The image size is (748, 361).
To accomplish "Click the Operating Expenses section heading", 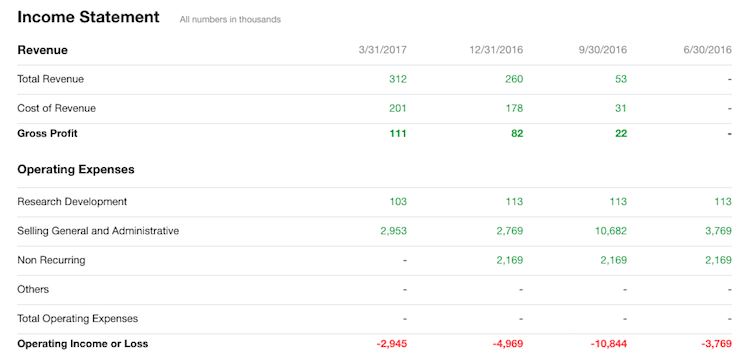I will (76, 169).
